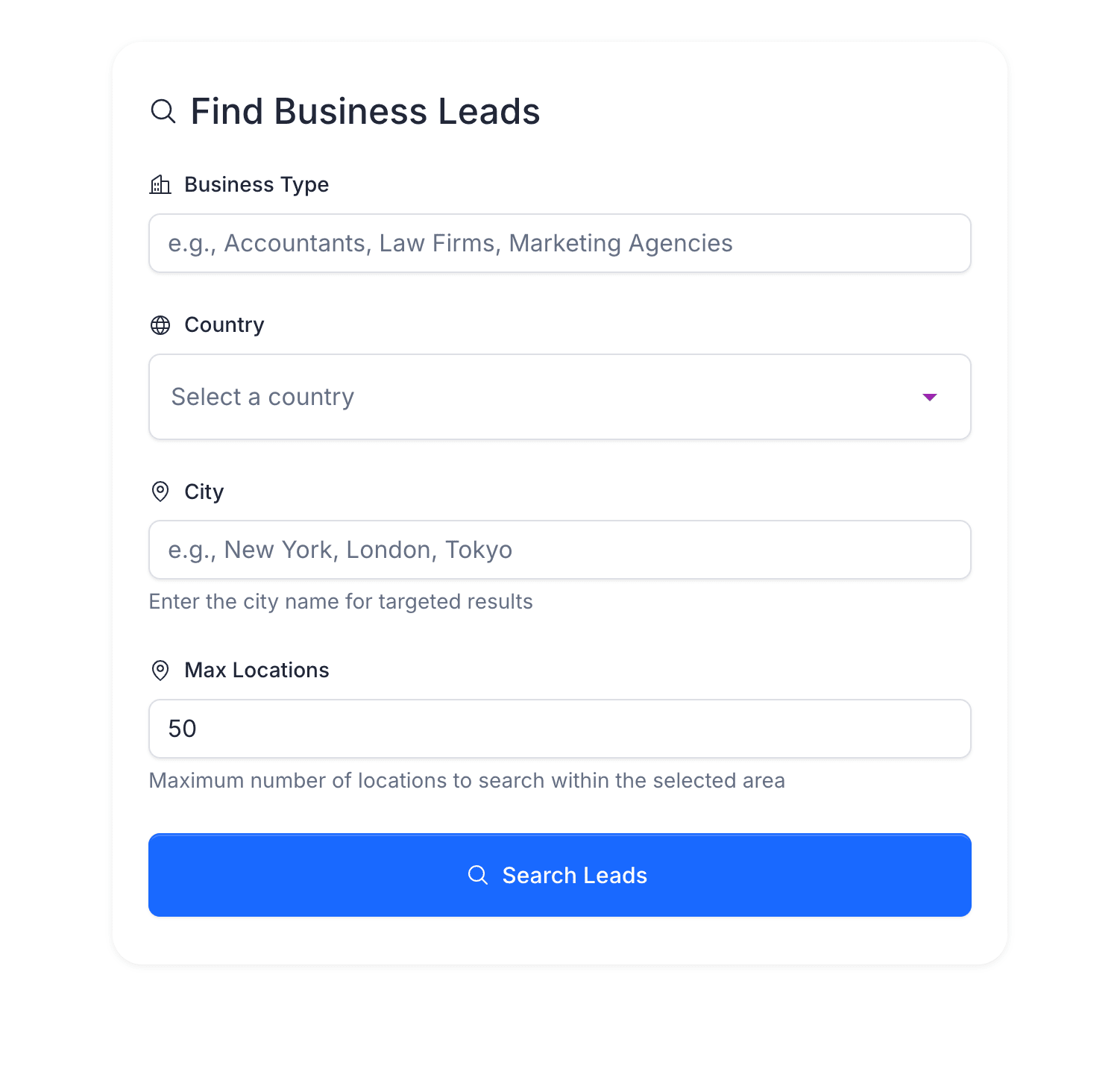Click the "City" field label
This screenshot has height=1092, width=1120.
204,492
